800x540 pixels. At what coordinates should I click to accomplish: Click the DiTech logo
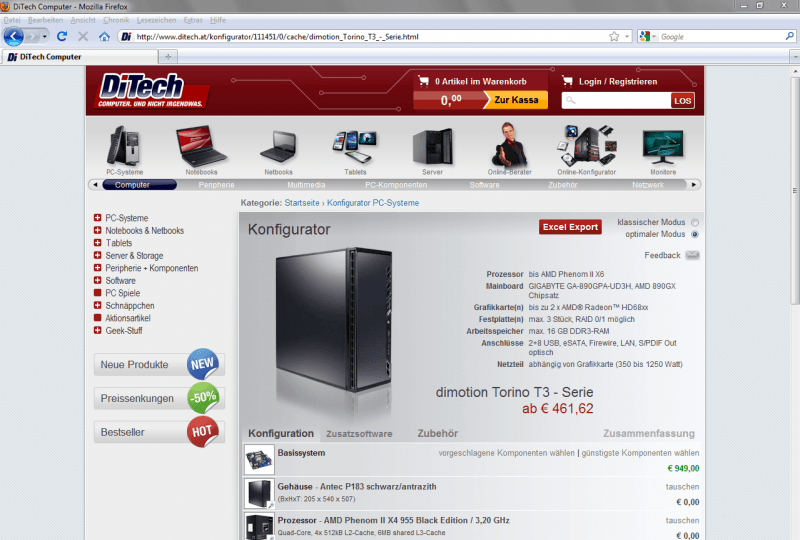pos(152,90)
